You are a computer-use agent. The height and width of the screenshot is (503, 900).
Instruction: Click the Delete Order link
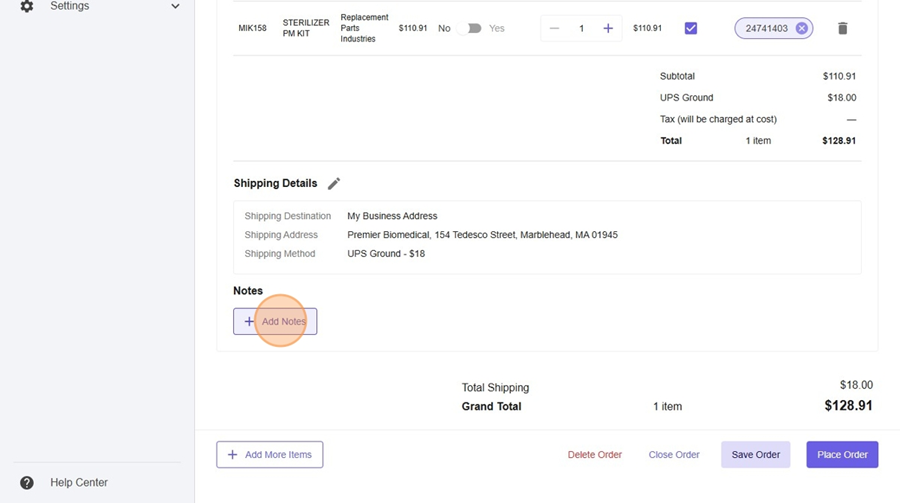[595, 455]
